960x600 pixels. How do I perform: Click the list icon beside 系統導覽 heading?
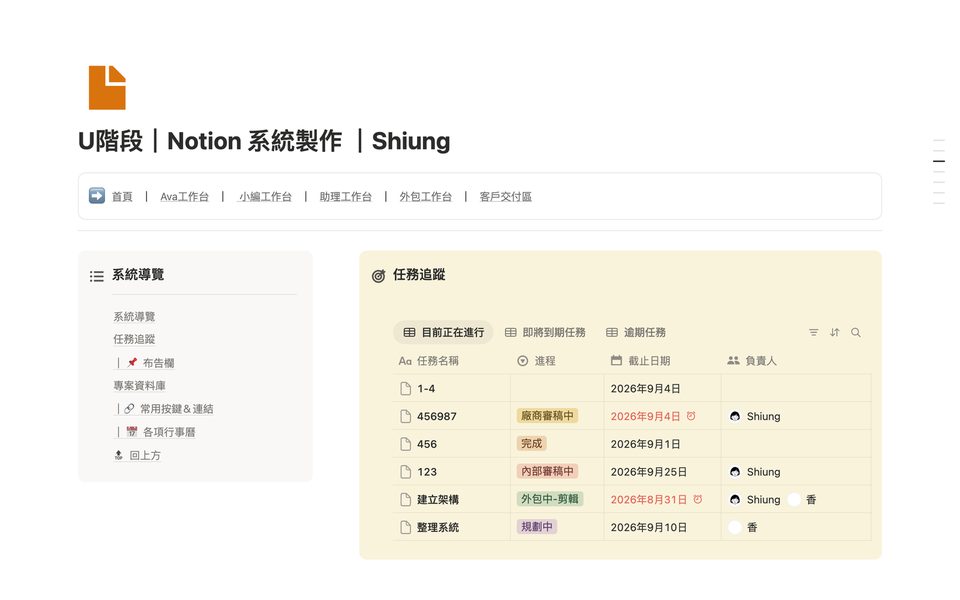click(x=97, y=276)
